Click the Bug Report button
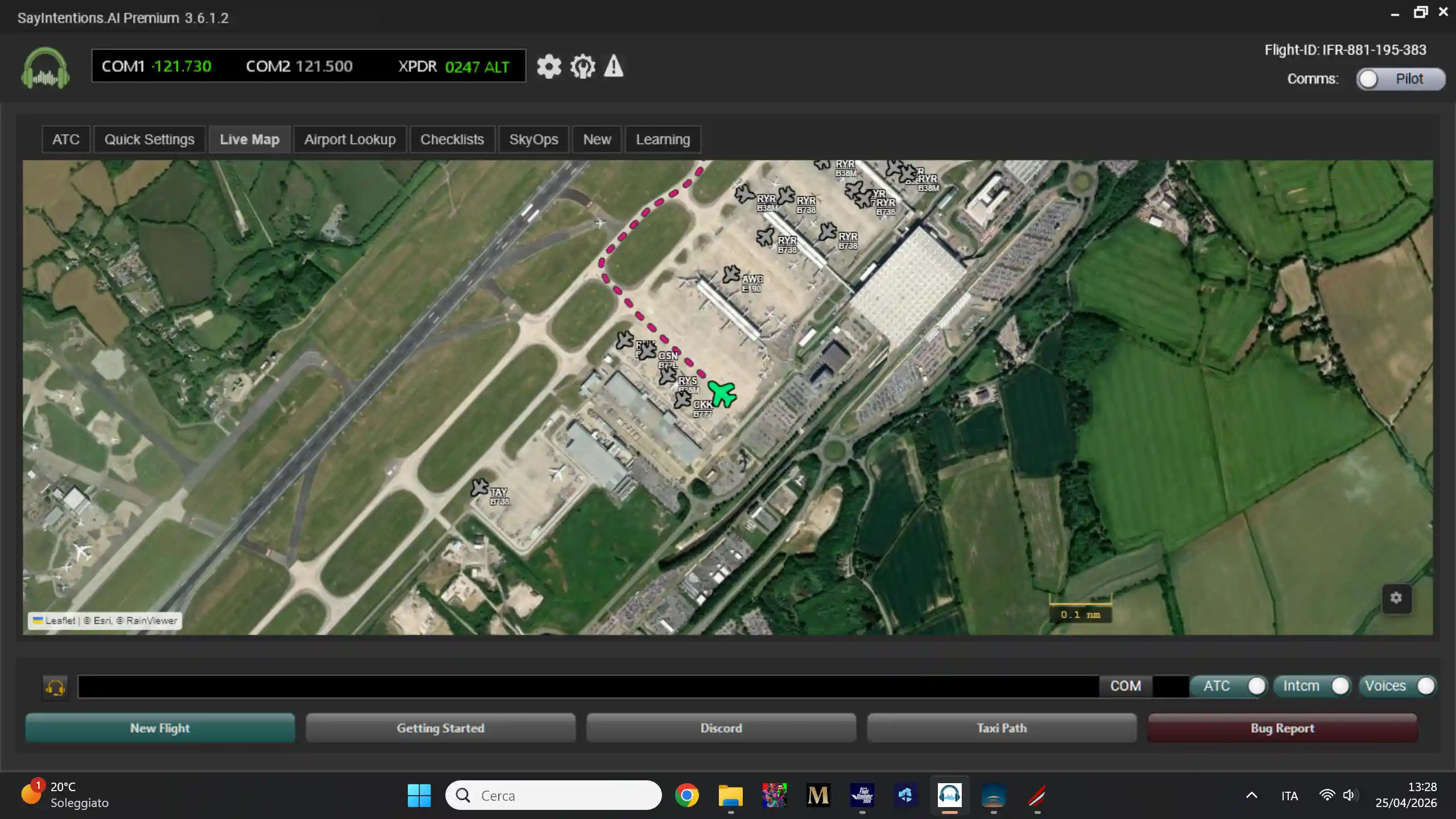1456x819 pixels. click(1283, 728)
